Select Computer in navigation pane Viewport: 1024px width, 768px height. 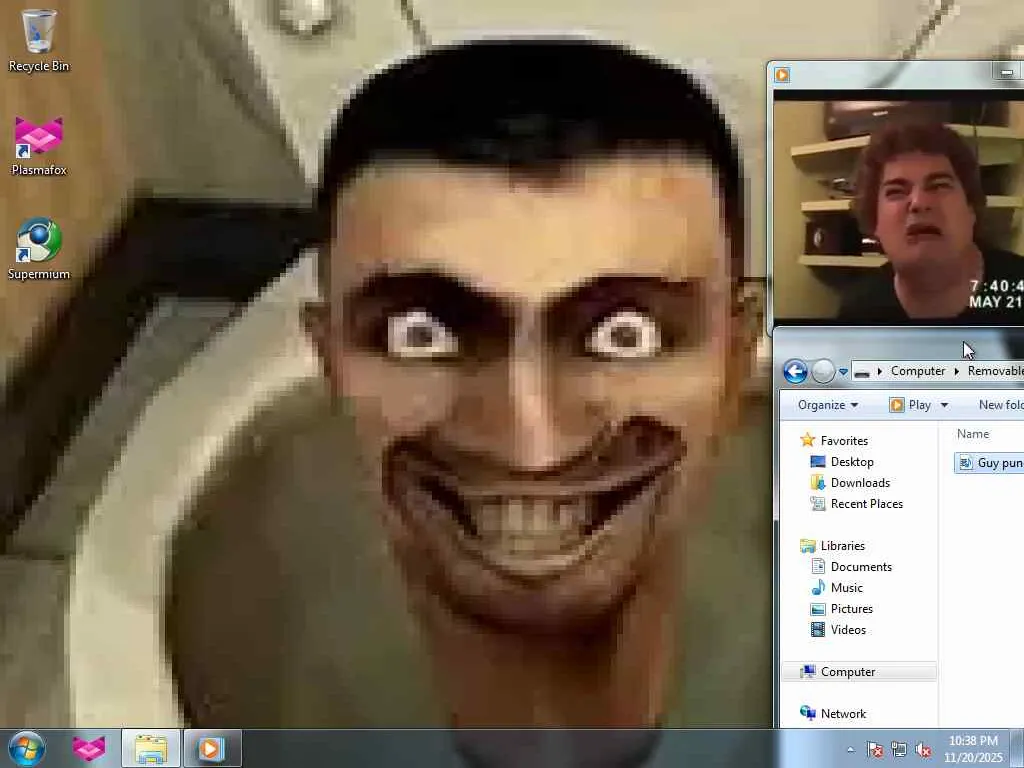pos(859,672)
